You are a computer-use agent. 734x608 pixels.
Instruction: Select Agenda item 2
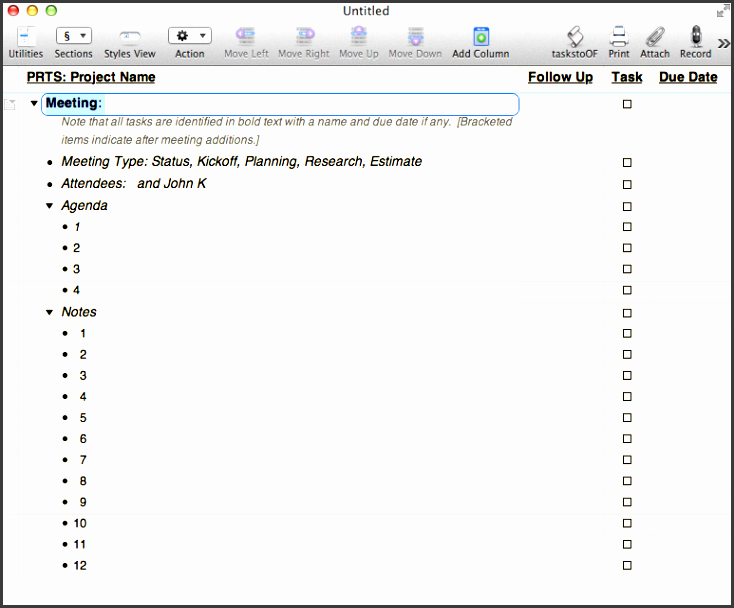tap(76, 248)
